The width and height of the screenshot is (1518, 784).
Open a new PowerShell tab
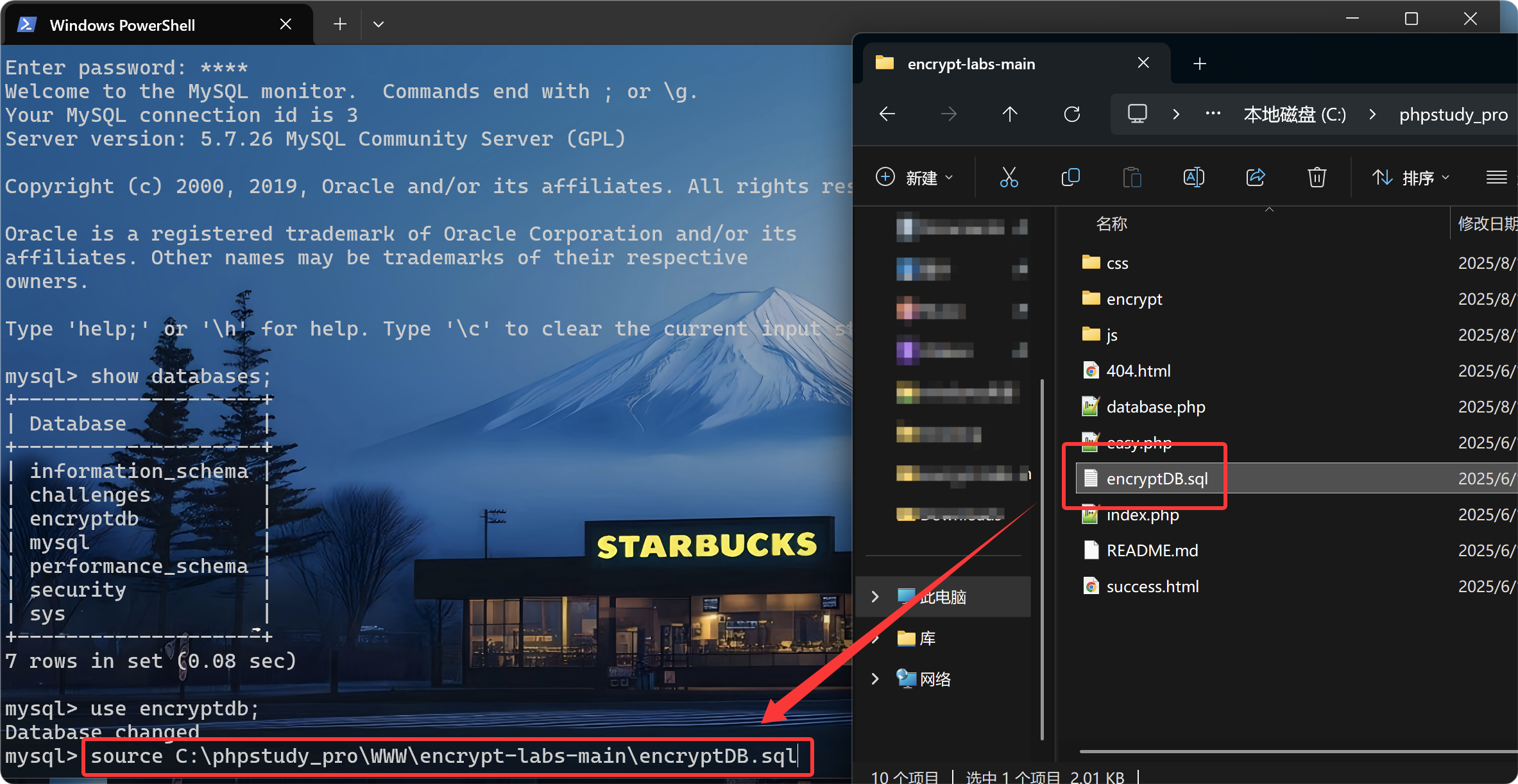pos(340,24)
